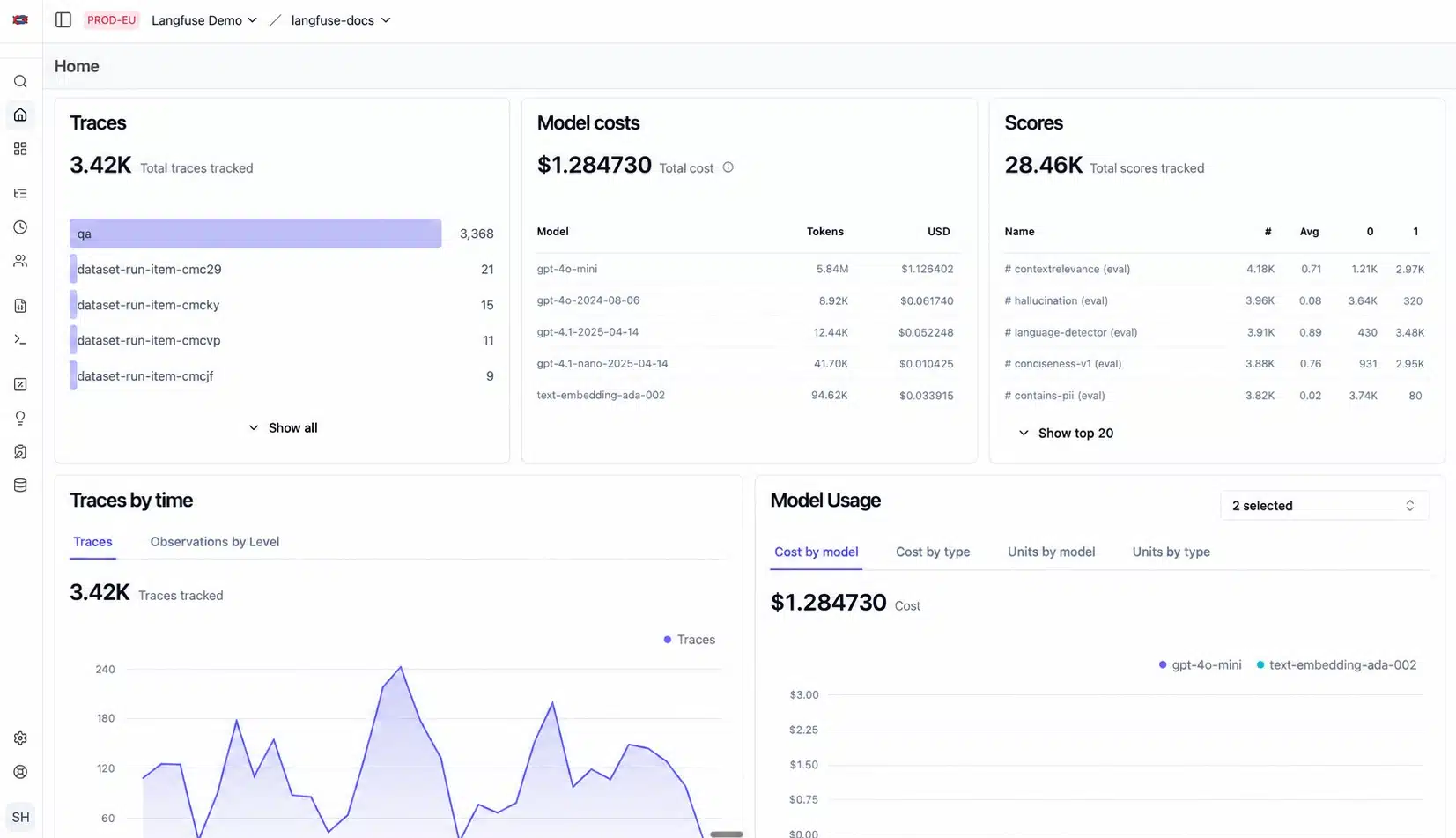
Task: Expand Show all in Traces card
Action: pyautogui.click(x=282, y=427)
